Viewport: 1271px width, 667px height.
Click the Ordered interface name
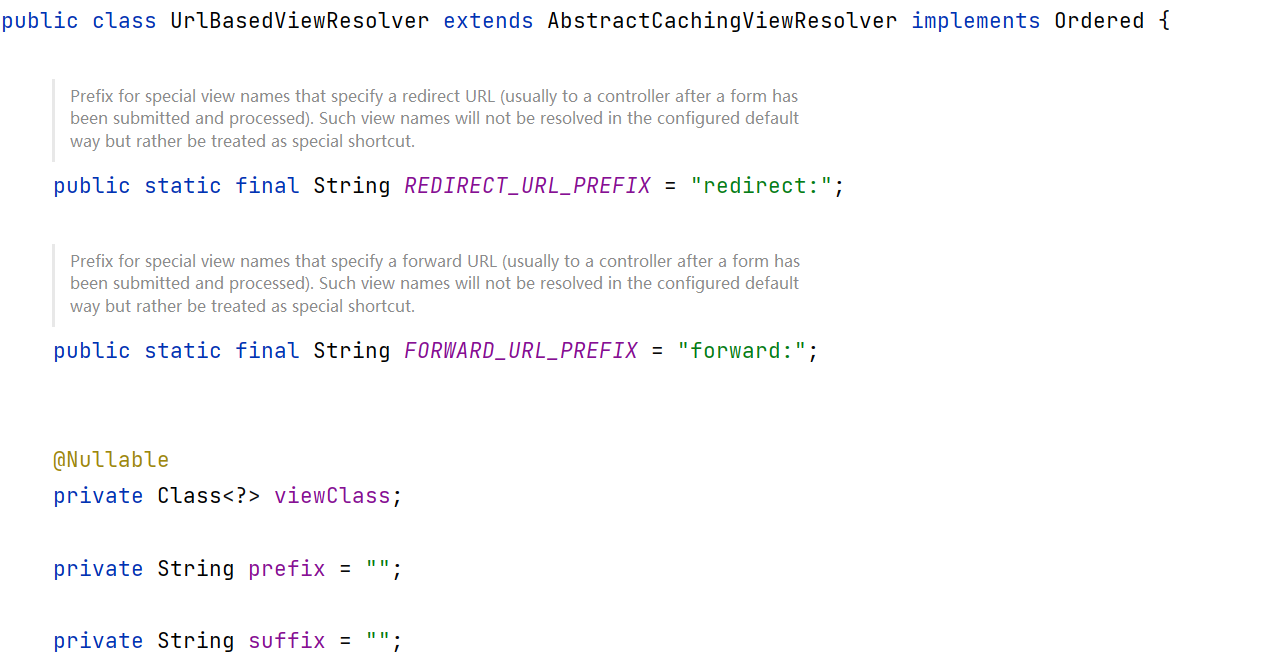[1099, 21]
